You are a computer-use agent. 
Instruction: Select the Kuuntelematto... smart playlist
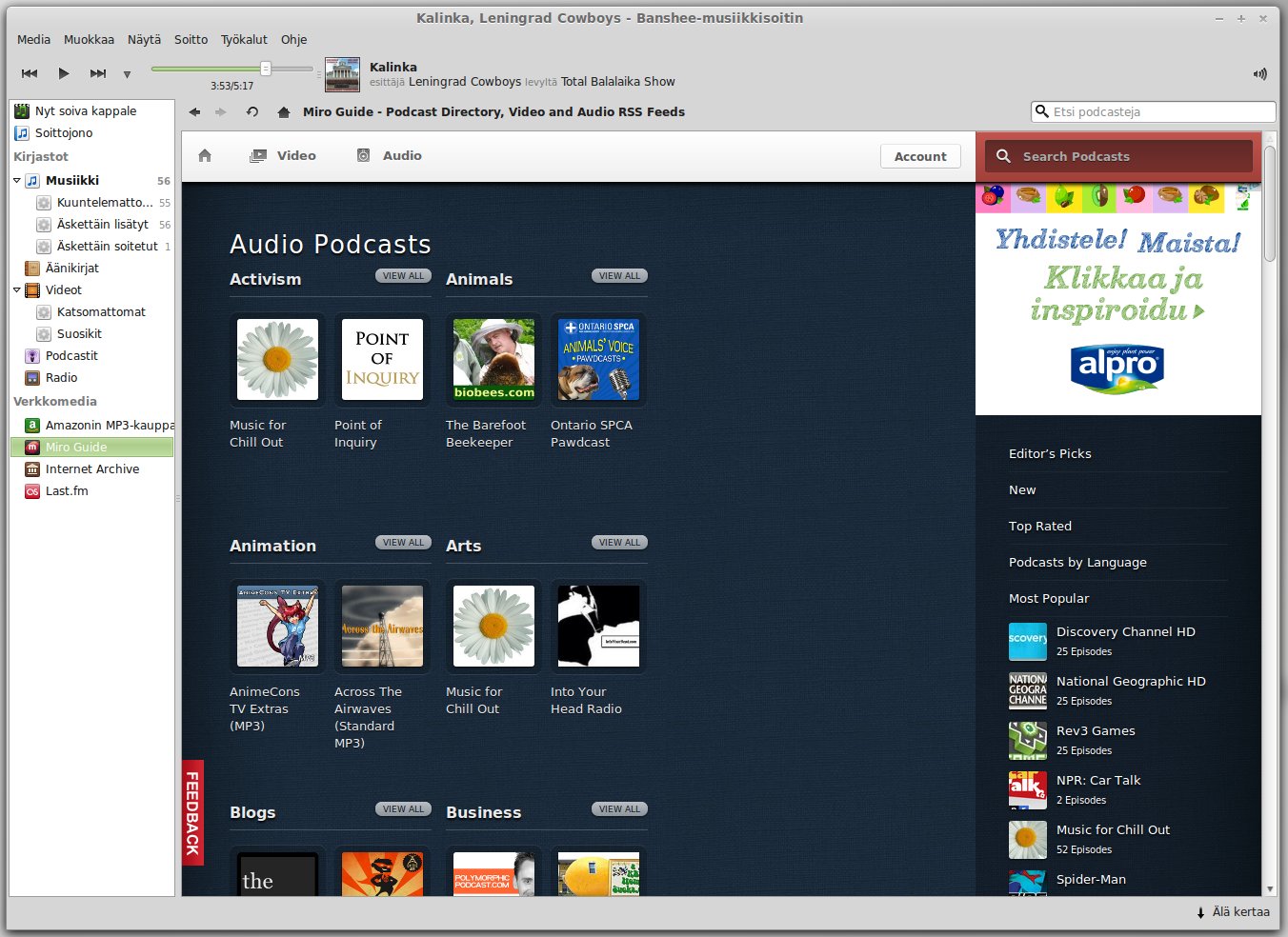(x=103, y=203)
